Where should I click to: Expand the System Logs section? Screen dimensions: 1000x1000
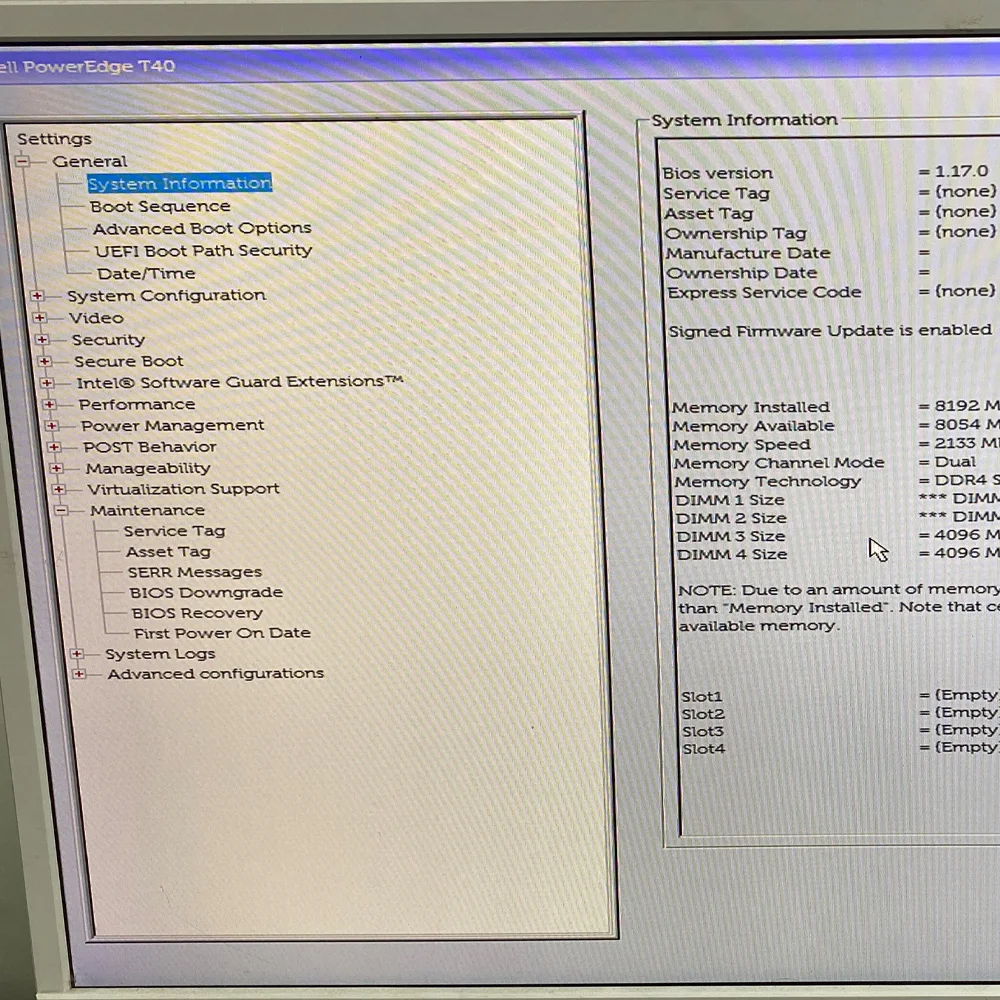tap(77, 654)
